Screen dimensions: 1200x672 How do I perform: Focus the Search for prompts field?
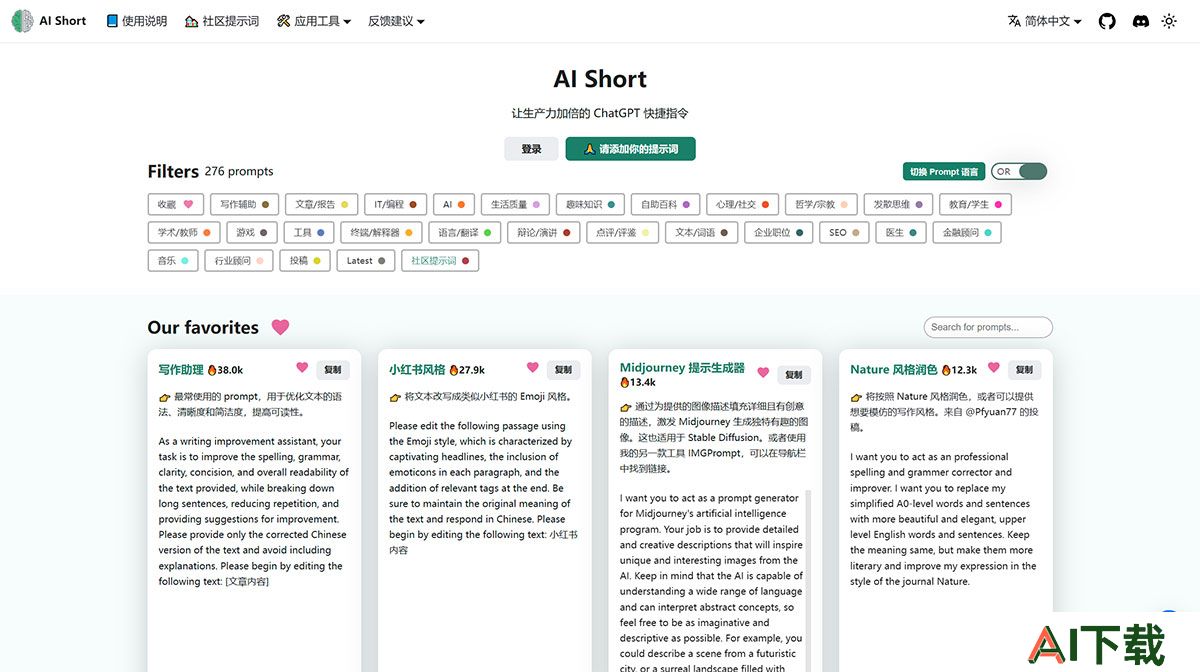pyautogui.click(x=988, y=327)
